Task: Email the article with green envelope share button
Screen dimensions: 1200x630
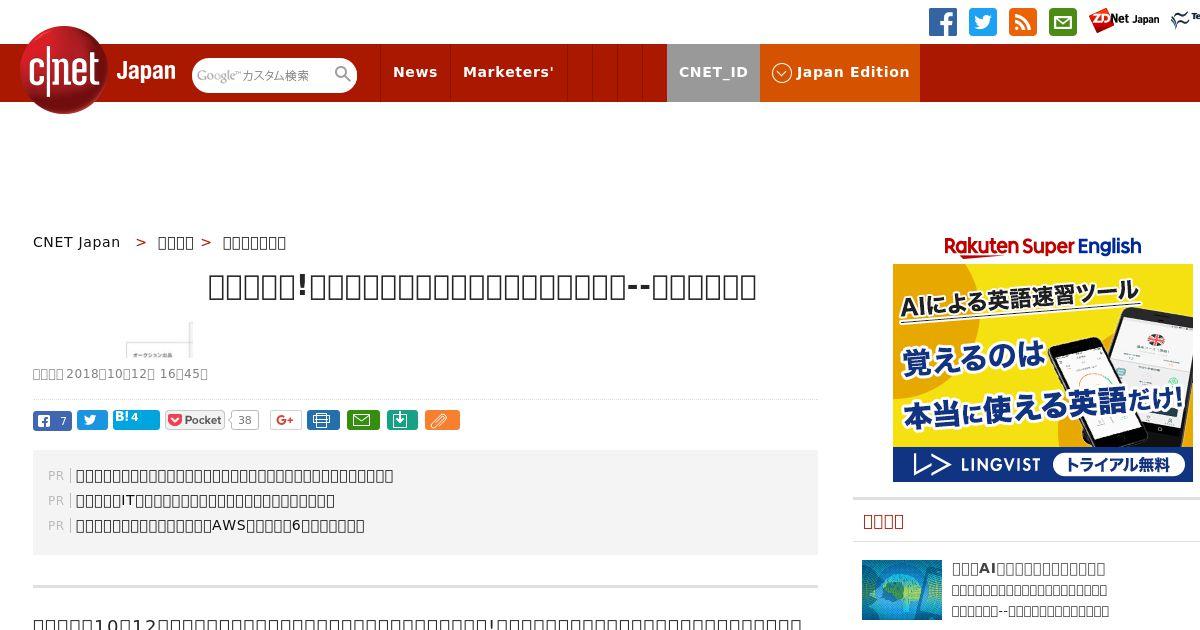Action: [x=363, y=420]
